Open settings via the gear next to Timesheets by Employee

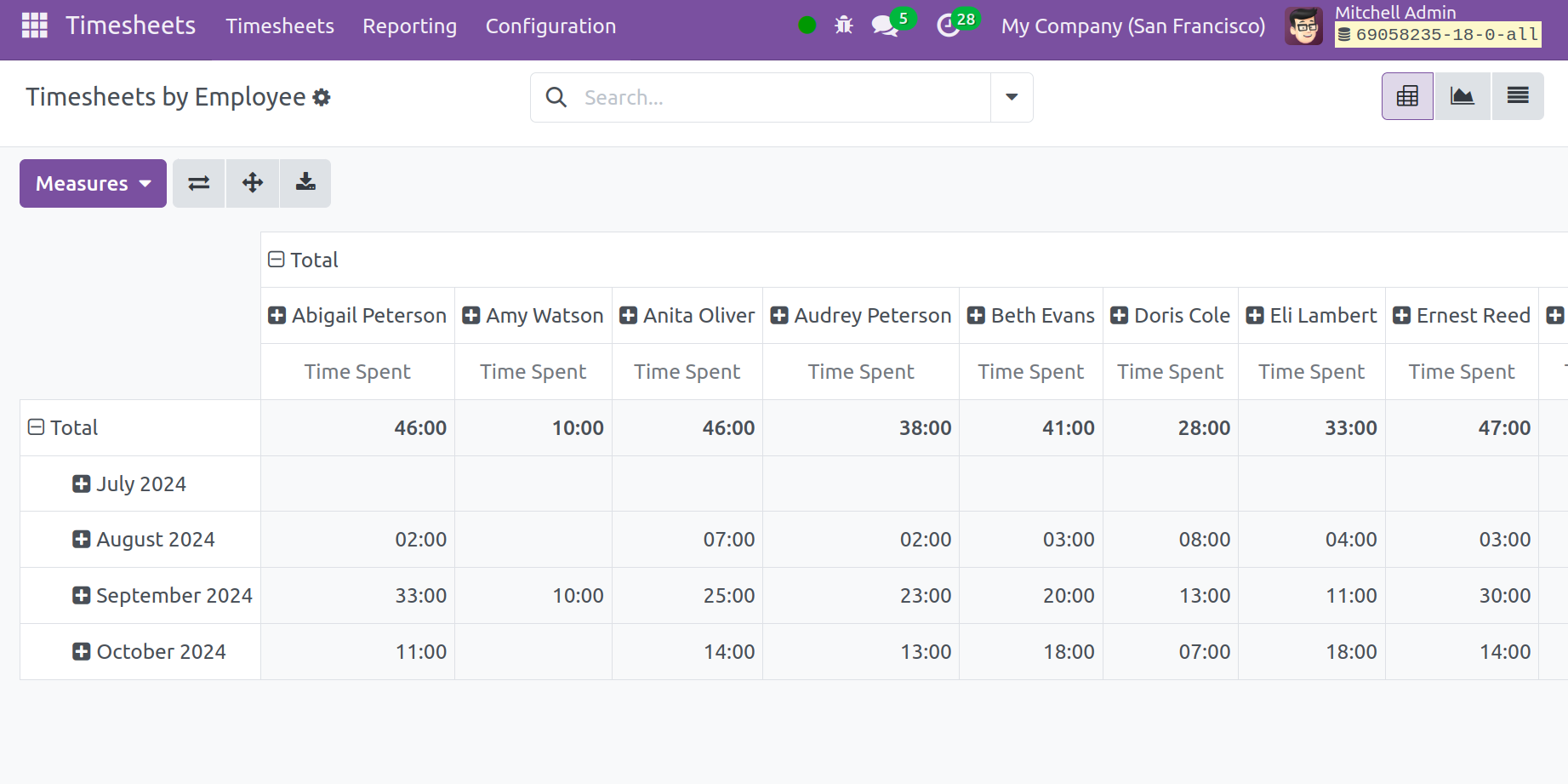point(322,97)
